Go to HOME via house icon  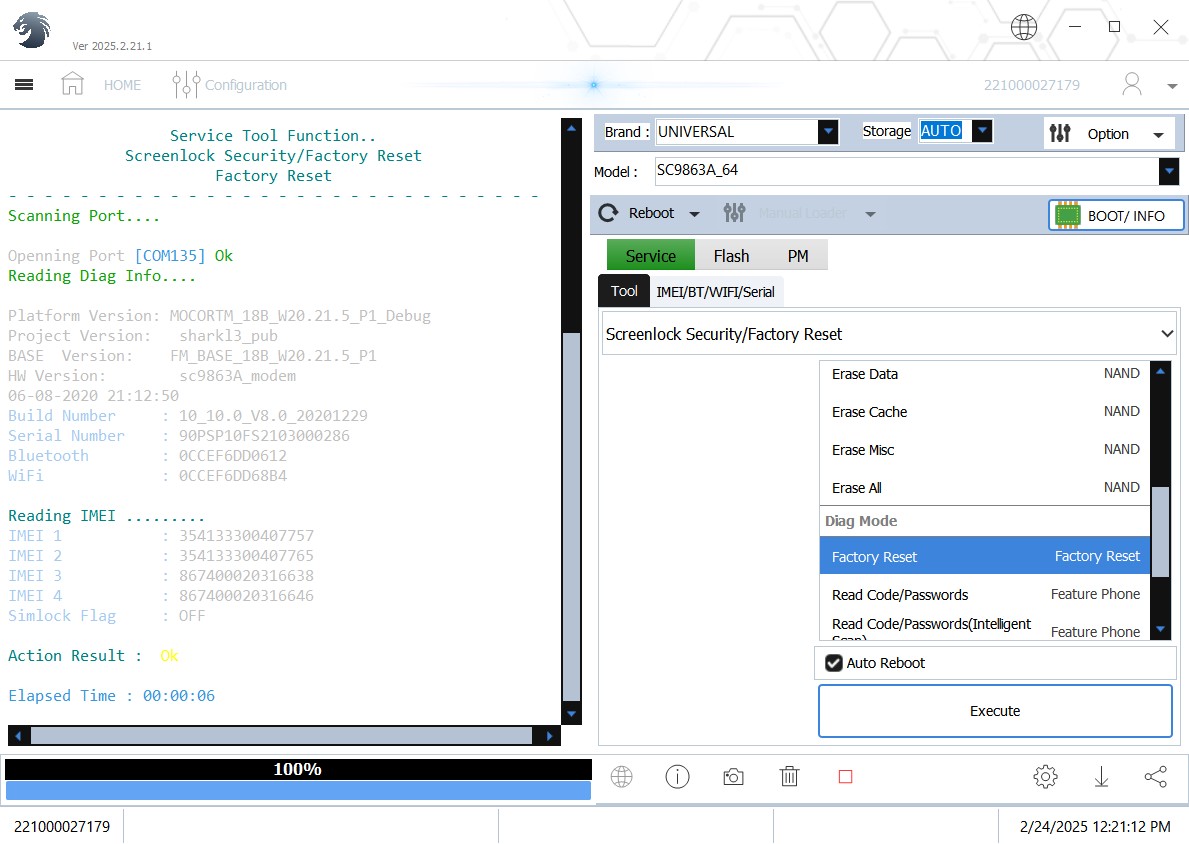click(x=73, y=85)
